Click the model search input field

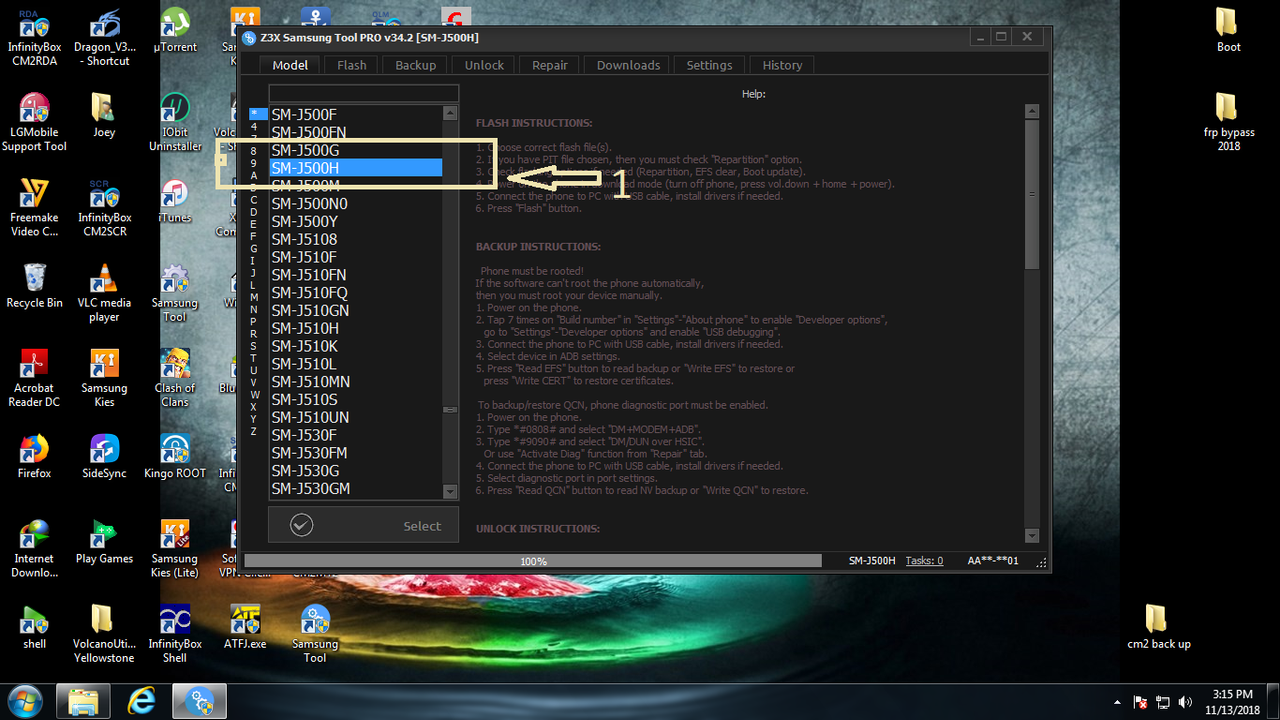click(363, 93)
